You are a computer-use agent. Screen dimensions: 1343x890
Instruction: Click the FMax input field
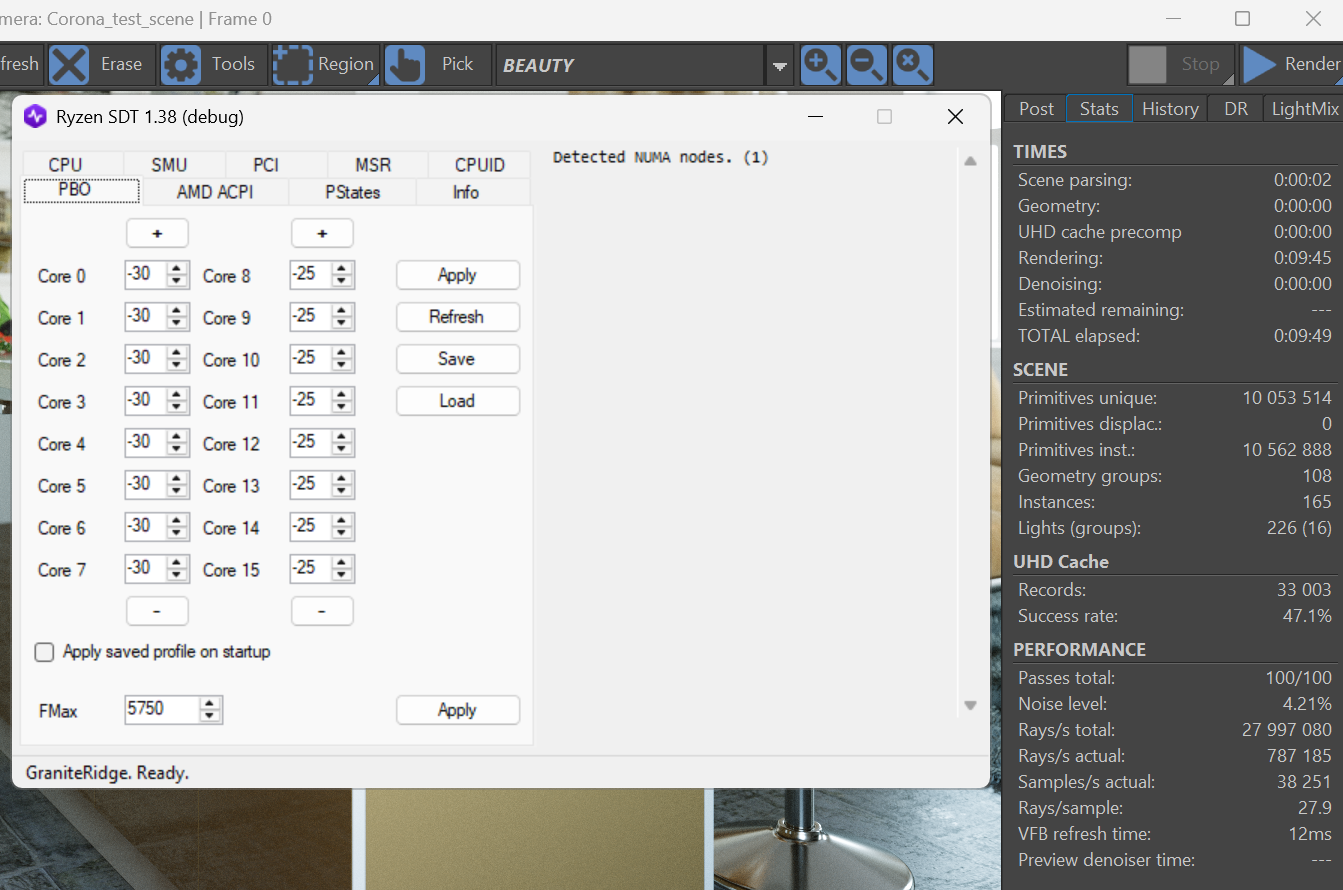(162, 709)
